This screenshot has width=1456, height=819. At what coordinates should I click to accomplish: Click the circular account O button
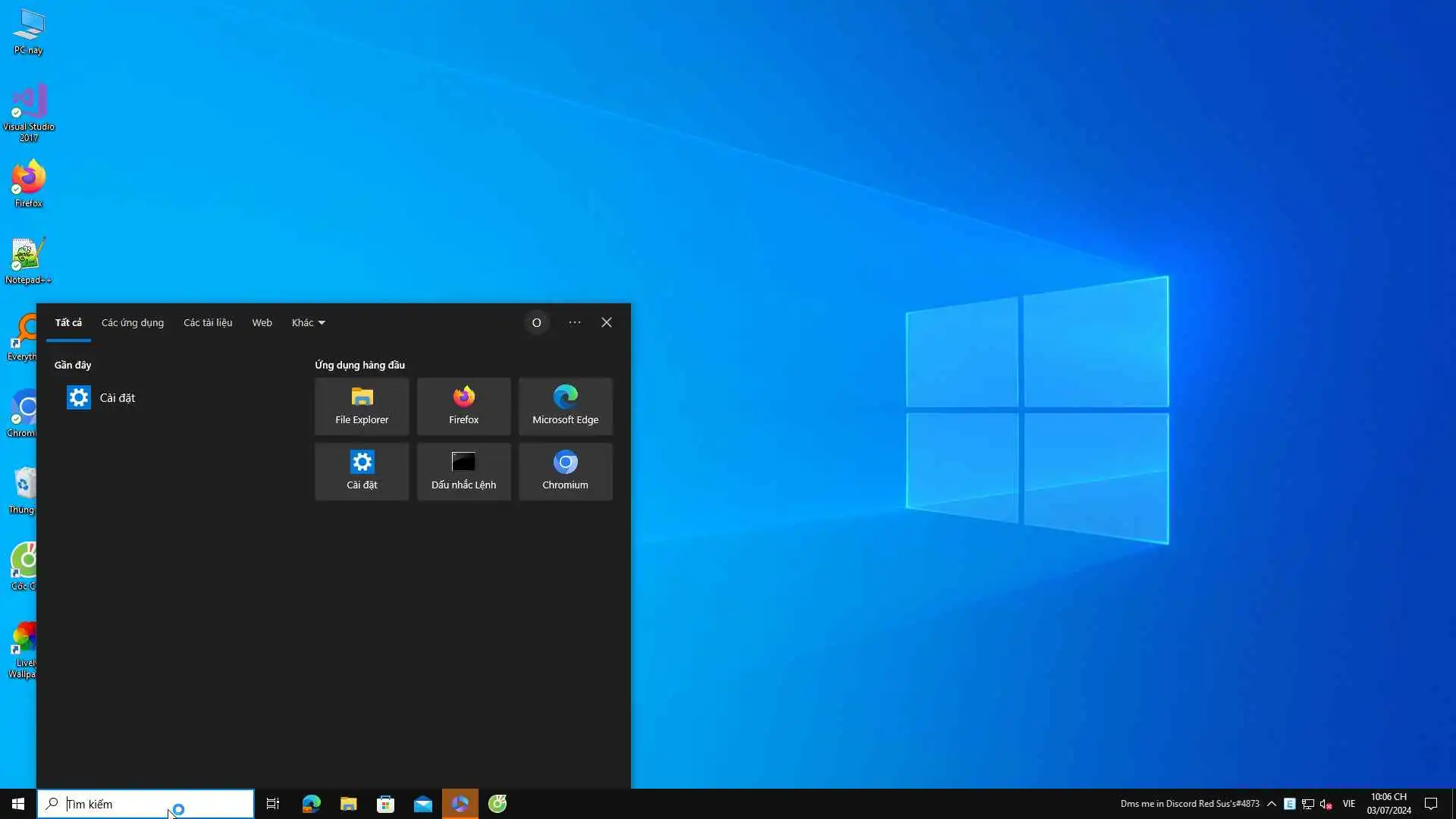(536, 322)
